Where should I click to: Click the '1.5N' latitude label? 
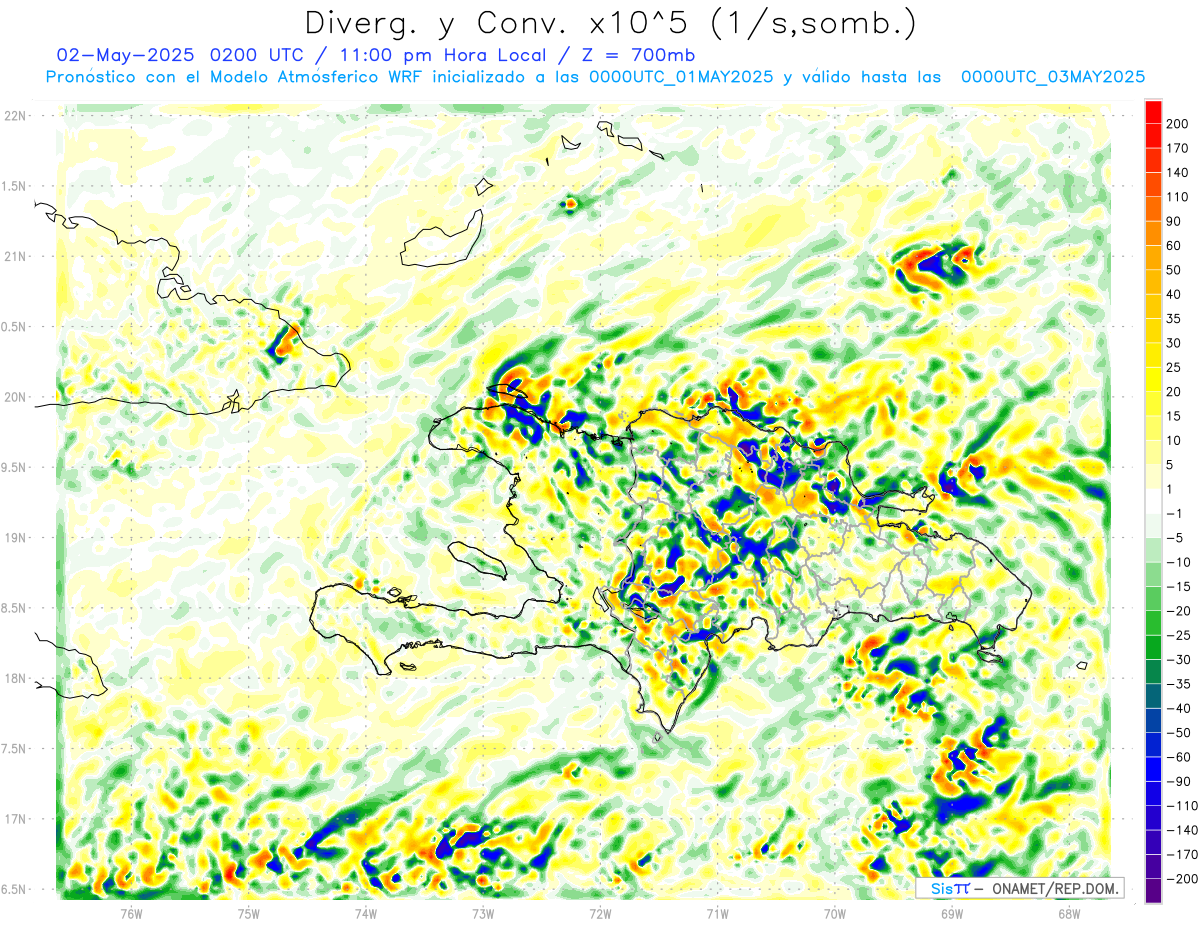point(13,186)
